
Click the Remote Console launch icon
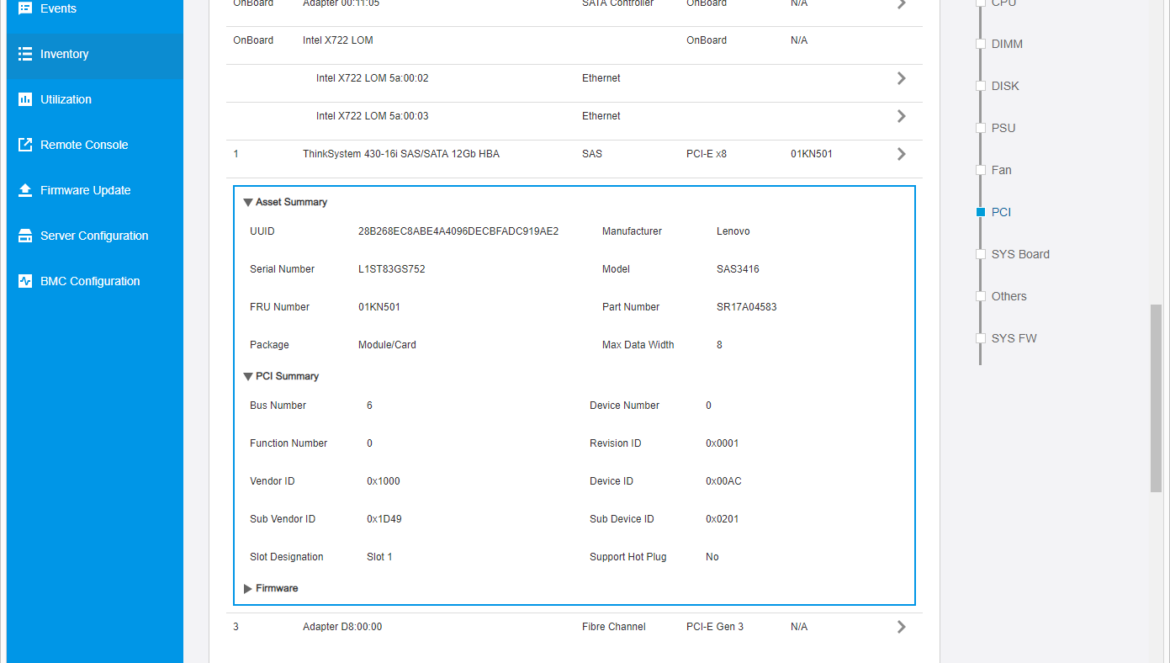[25, 145]
